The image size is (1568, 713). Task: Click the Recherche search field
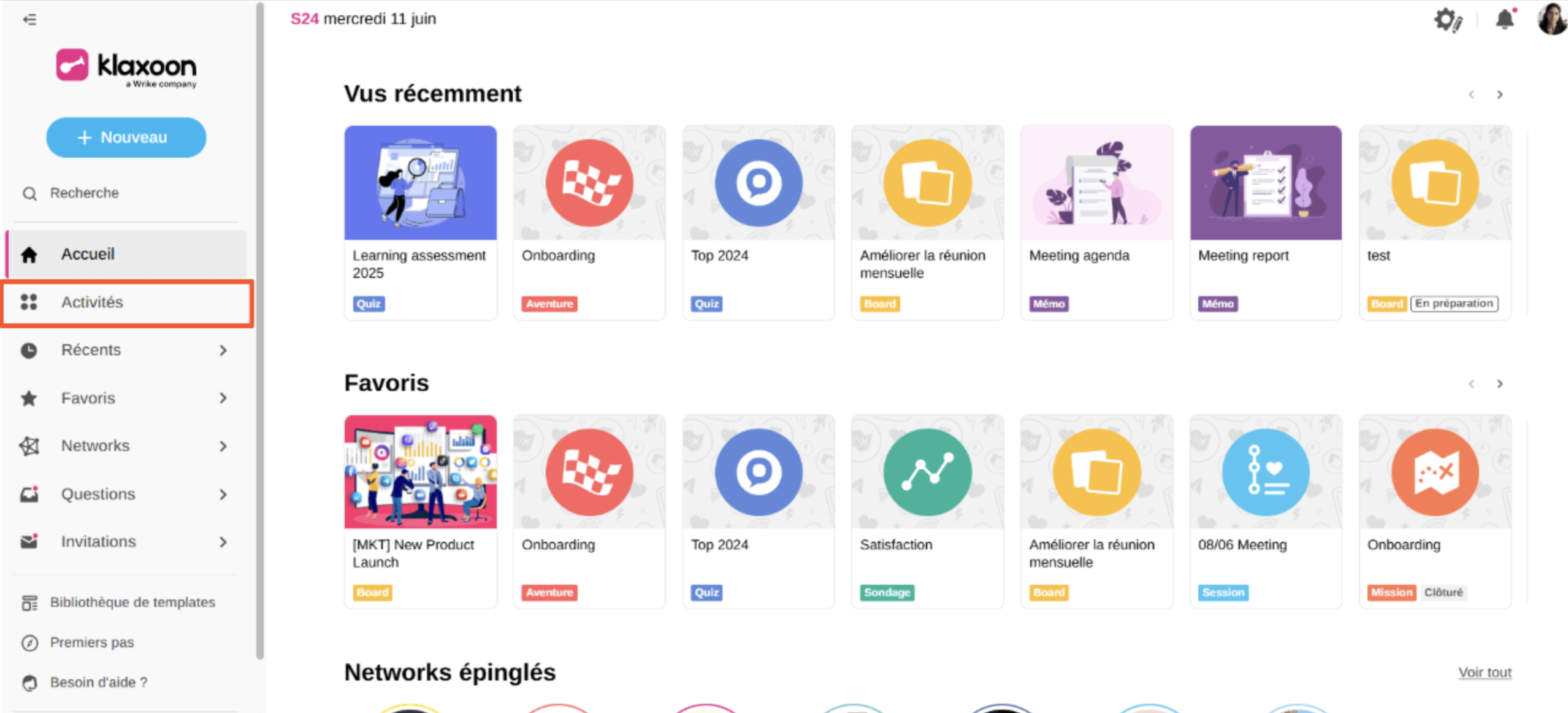pos(126,193)
